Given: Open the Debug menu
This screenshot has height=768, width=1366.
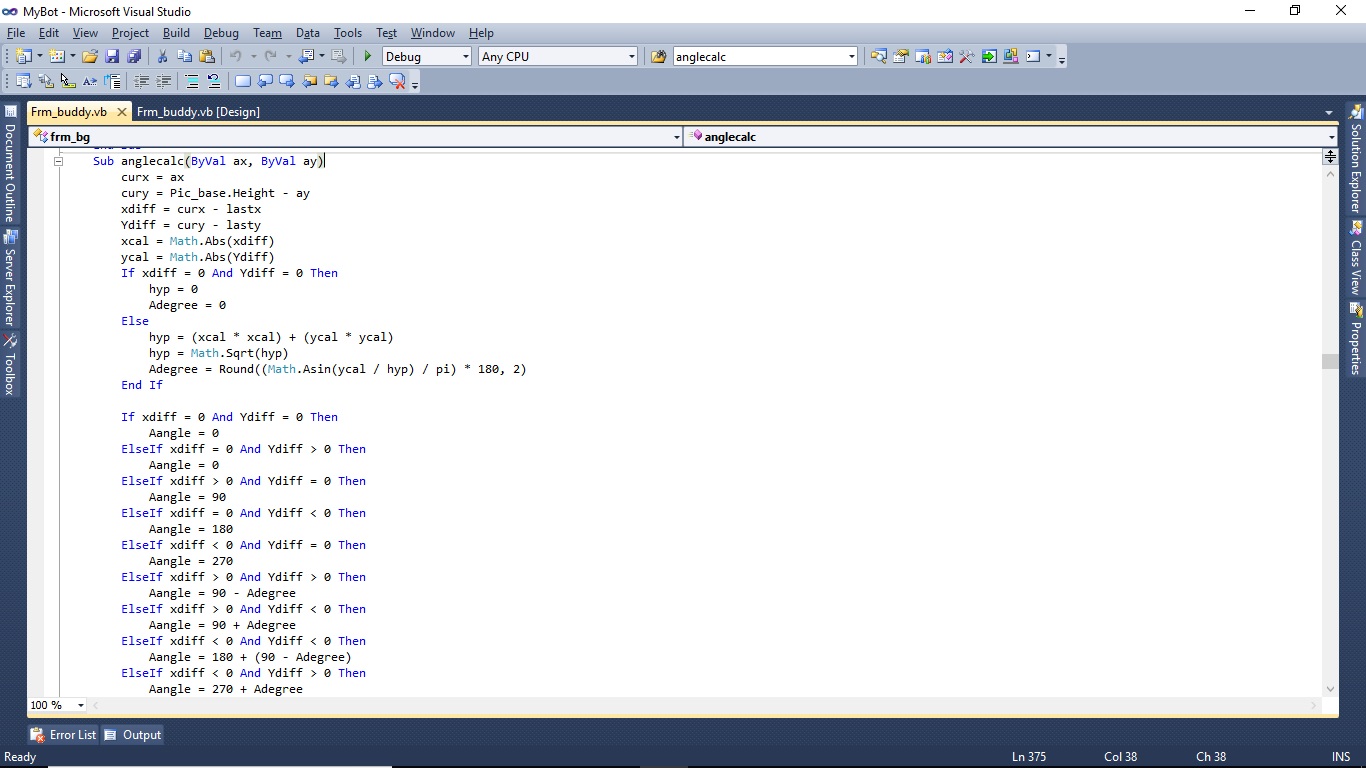Looking at the screenshot, I should click(x=221, y=33).
